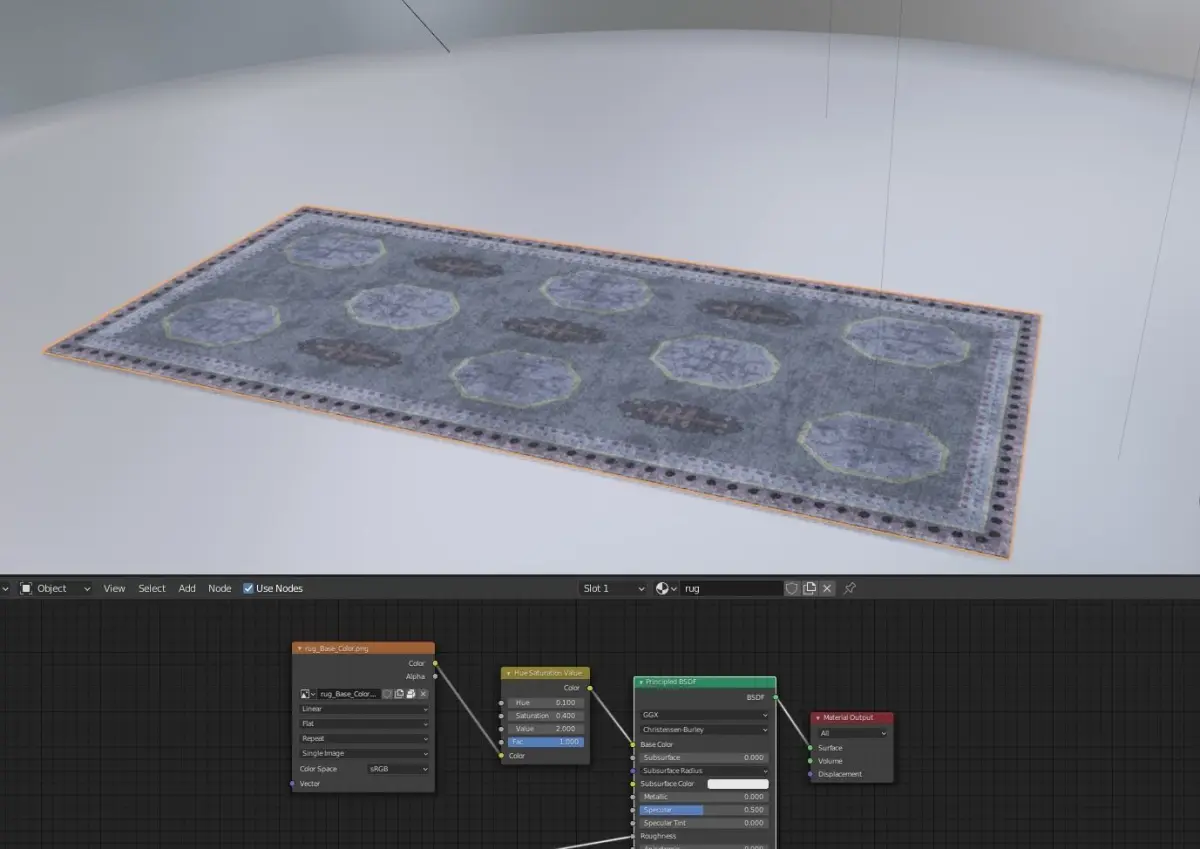Click the image texture node's Color output socket
This screenshot has height=849, width=1200.
pyautogui.click(x=435, y=663)
